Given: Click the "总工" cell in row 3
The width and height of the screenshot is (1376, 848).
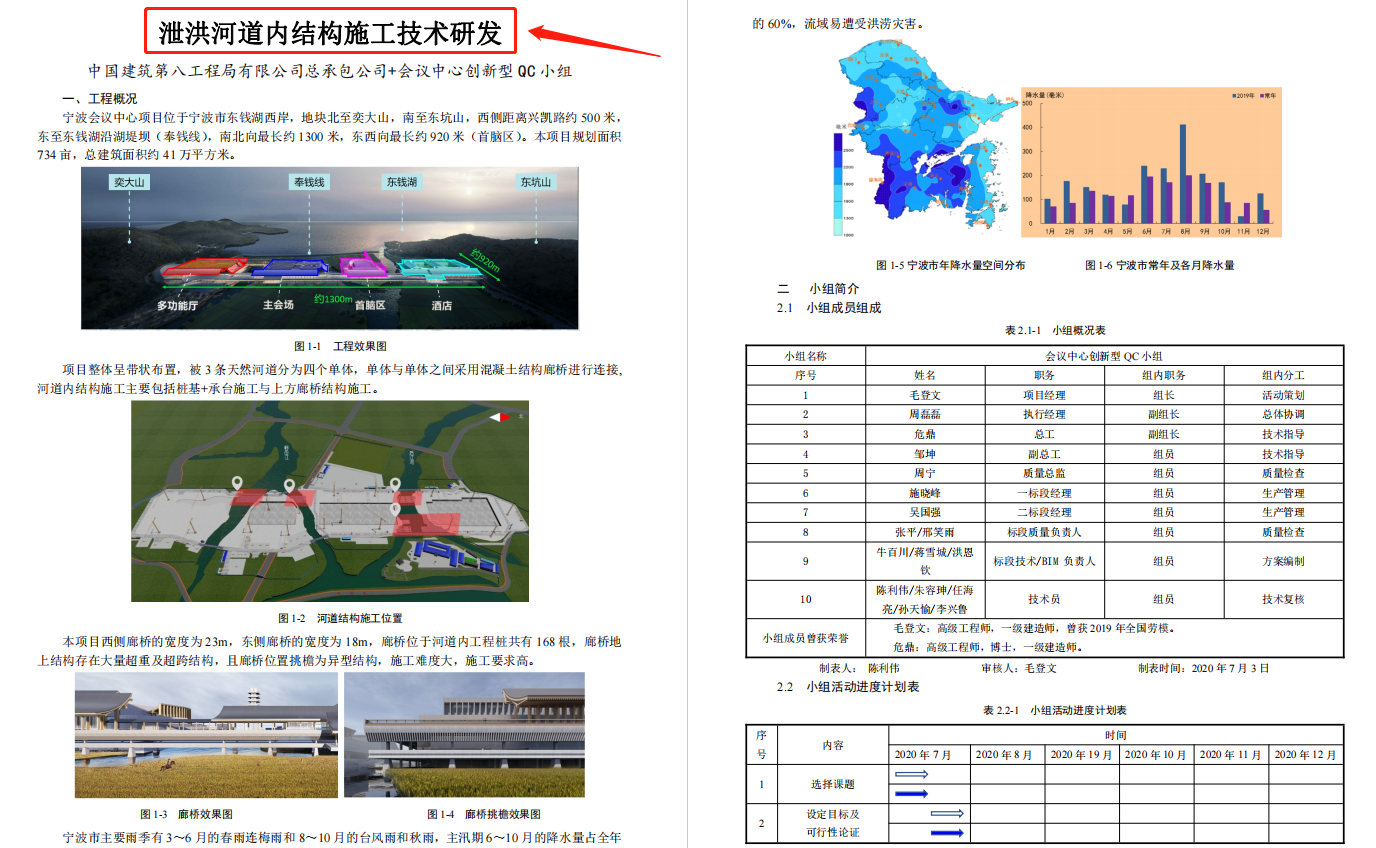Looking at the screenshot, I should (1044, 434).
